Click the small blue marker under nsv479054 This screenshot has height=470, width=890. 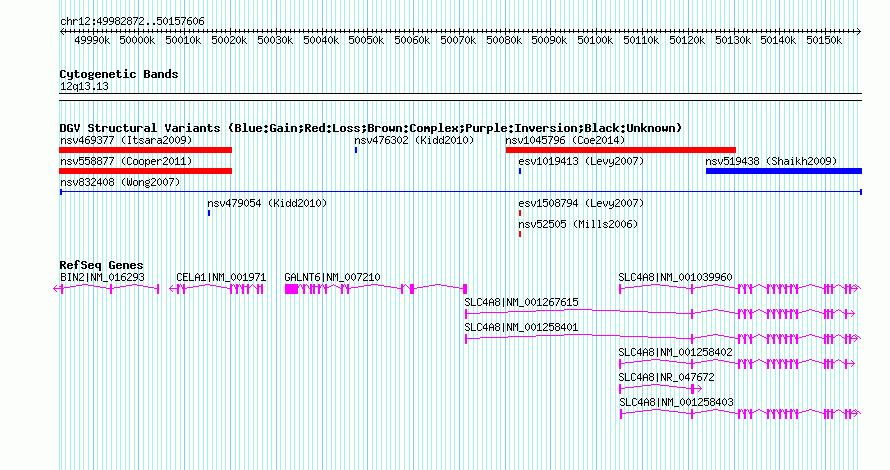point(209,213)
